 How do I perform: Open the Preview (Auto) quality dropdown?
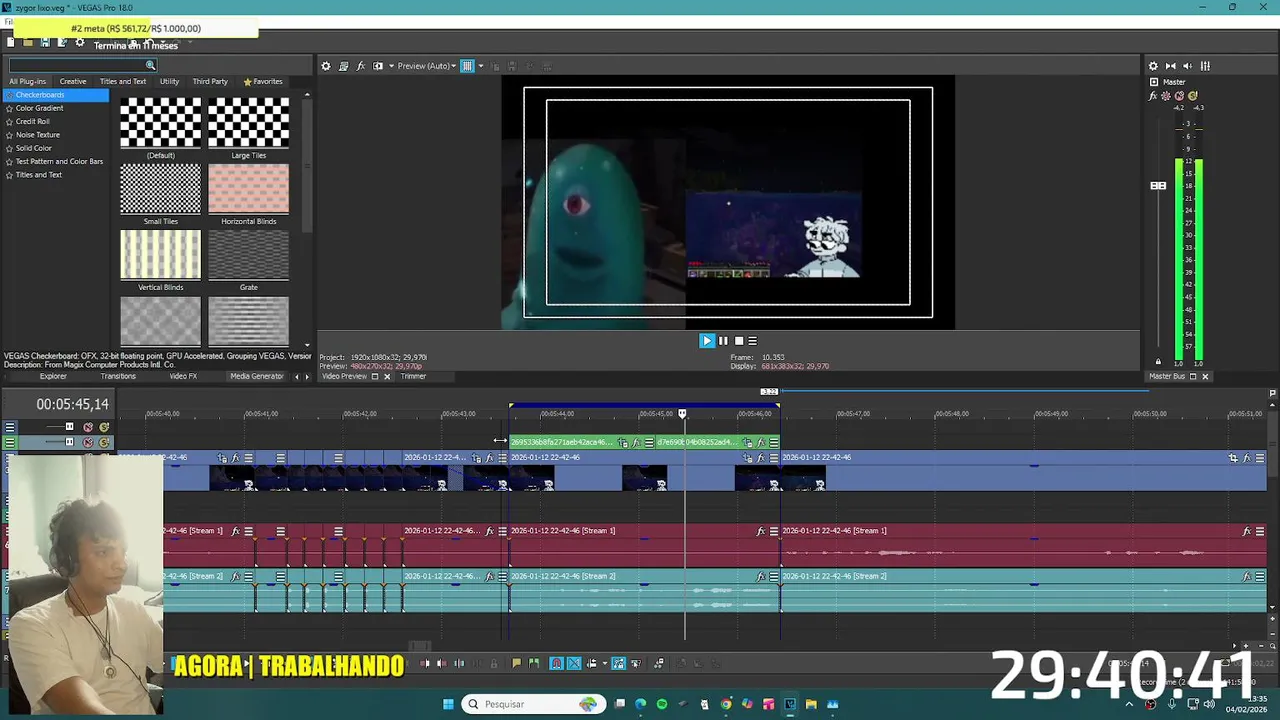click(x=427, y=66)
